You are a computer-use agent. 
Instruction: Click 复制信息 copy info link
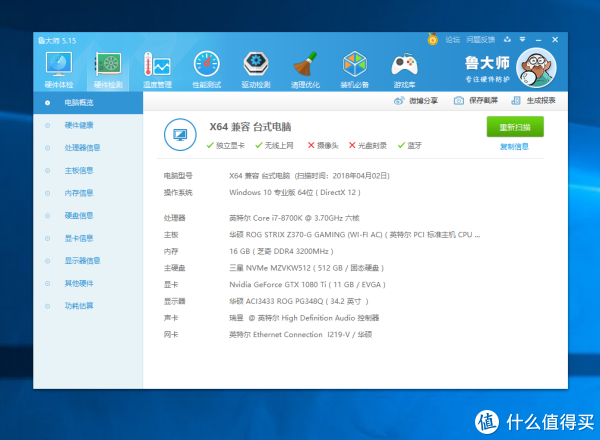coord(514,147)
